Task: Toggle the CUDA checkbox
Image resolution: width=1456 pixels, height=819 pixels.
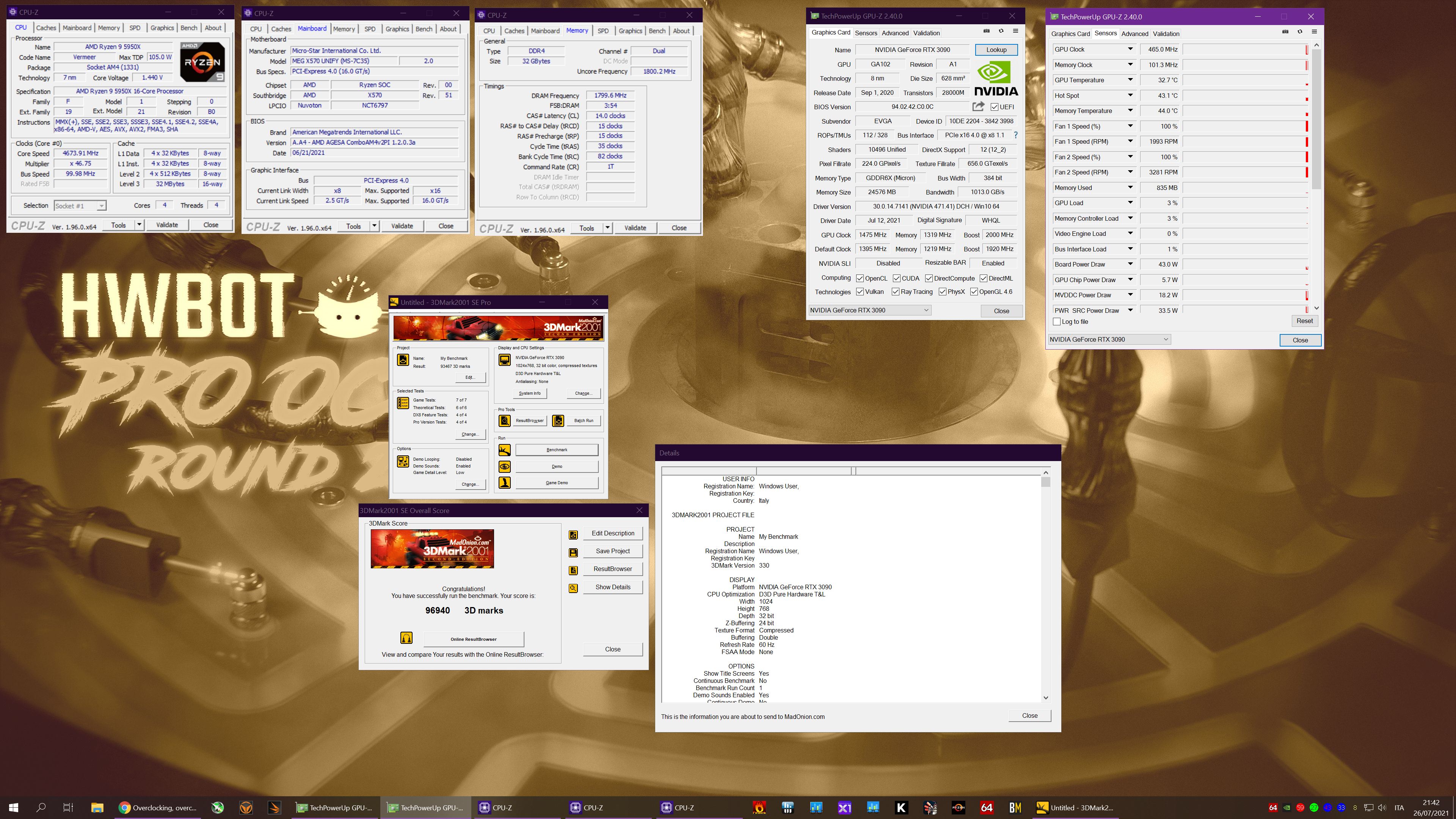Action: tap(896, 278)
